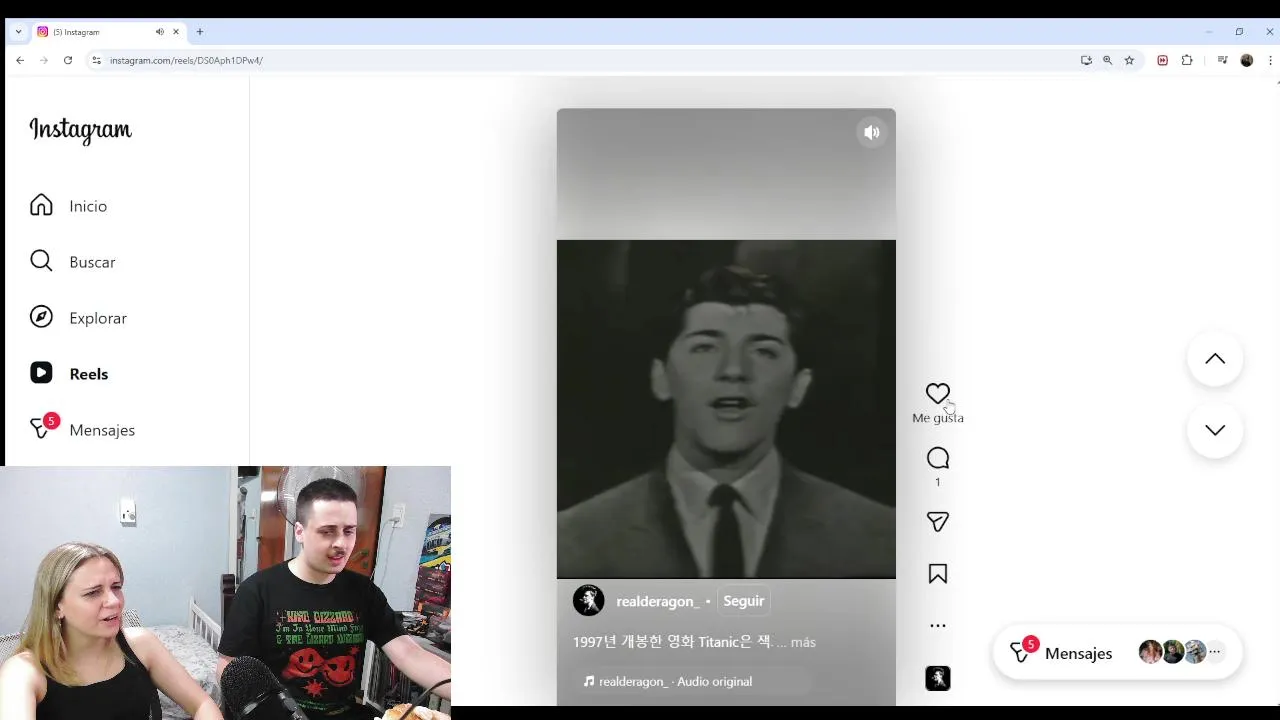The height and width of the screenshot is (720, 1280).
Task: Reload the page
Action: coord(68,60)
